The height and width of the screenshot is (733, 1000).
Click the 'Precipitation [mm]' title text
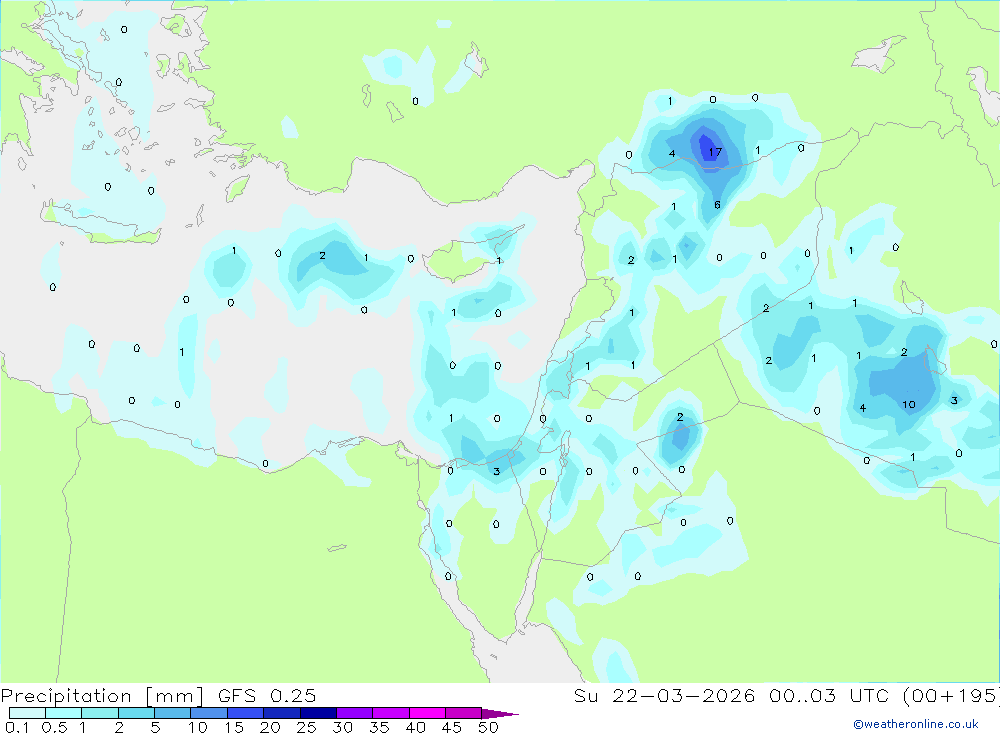tap(103, 696)
